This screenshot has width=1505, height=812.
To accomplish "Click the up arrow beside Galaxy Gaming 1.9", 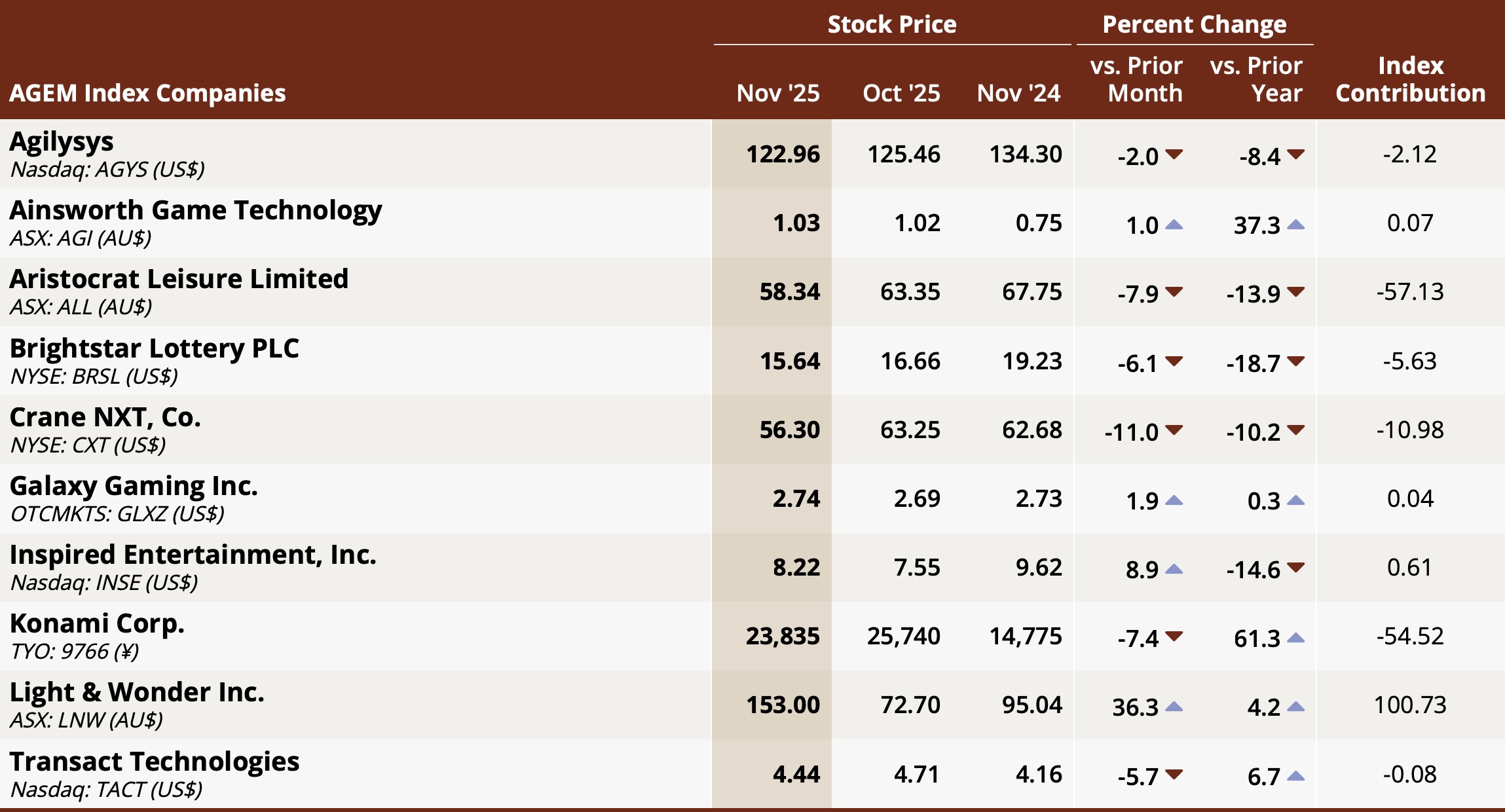I will tap(1174, 501).
